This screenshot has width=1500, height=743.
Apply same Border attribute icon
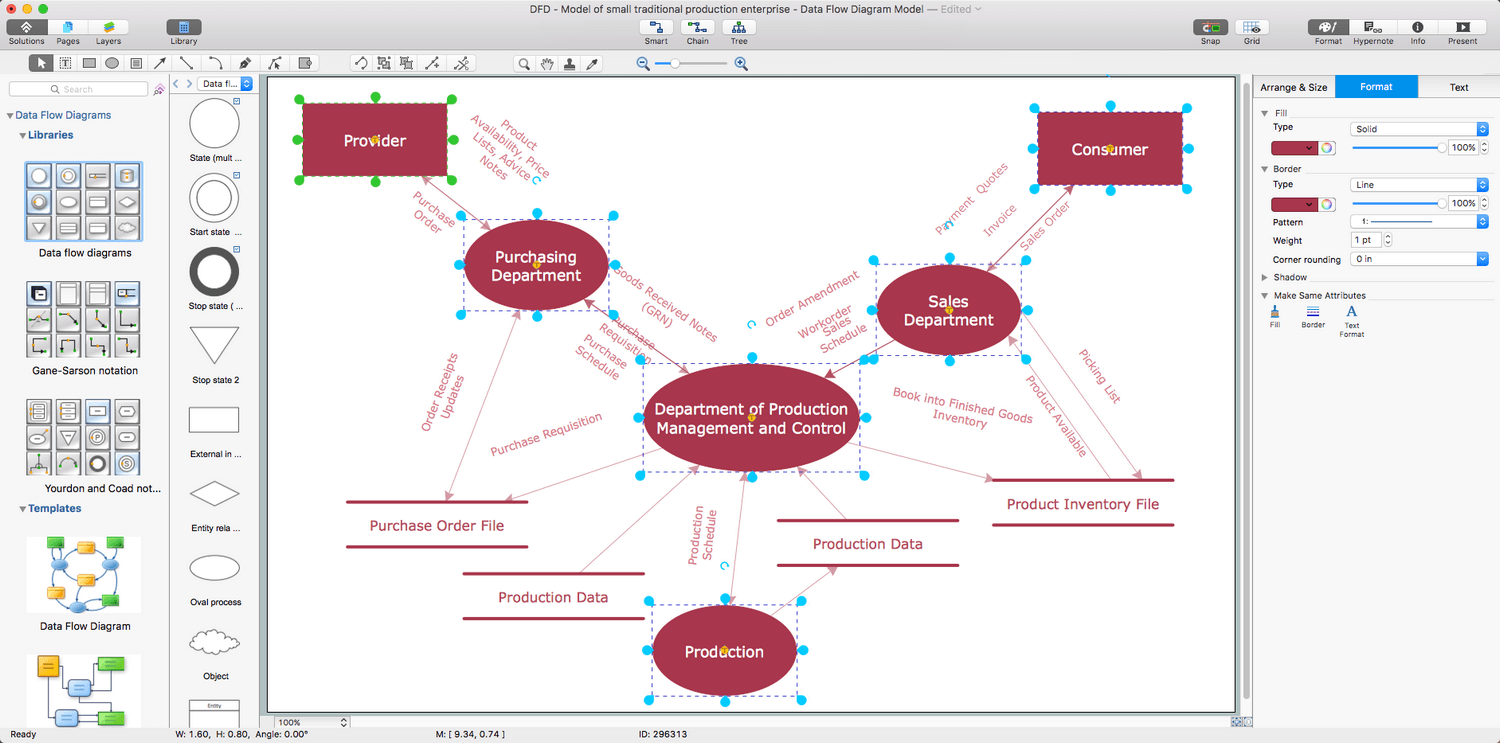click(x=1313, y=317)
